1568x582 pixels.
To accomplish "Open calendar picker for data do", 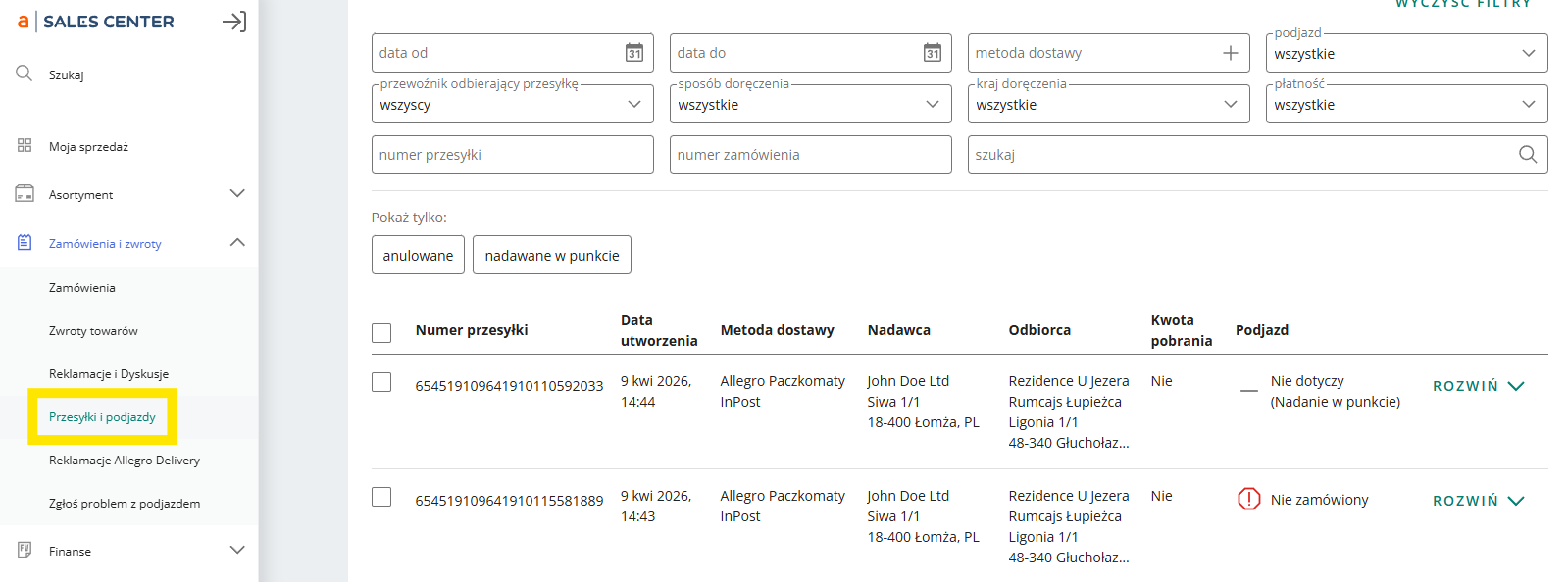I will click(933, 53).
